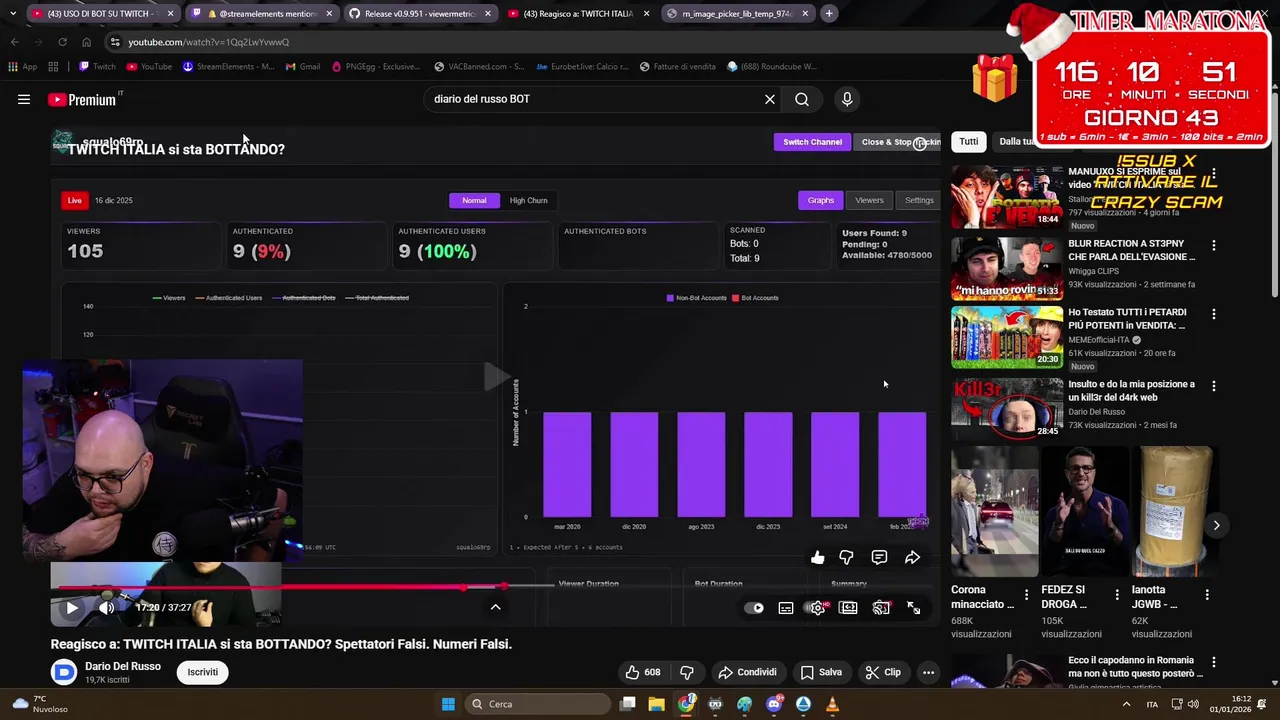Run search with magnifier button
Viewport: 1280px width, 720px height.
pos(802,99)
